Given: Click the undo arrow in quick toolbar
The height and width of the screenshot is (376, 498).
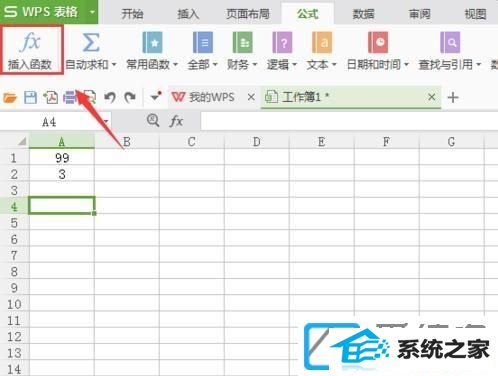Looking at the screenshot, I should 110,98.
